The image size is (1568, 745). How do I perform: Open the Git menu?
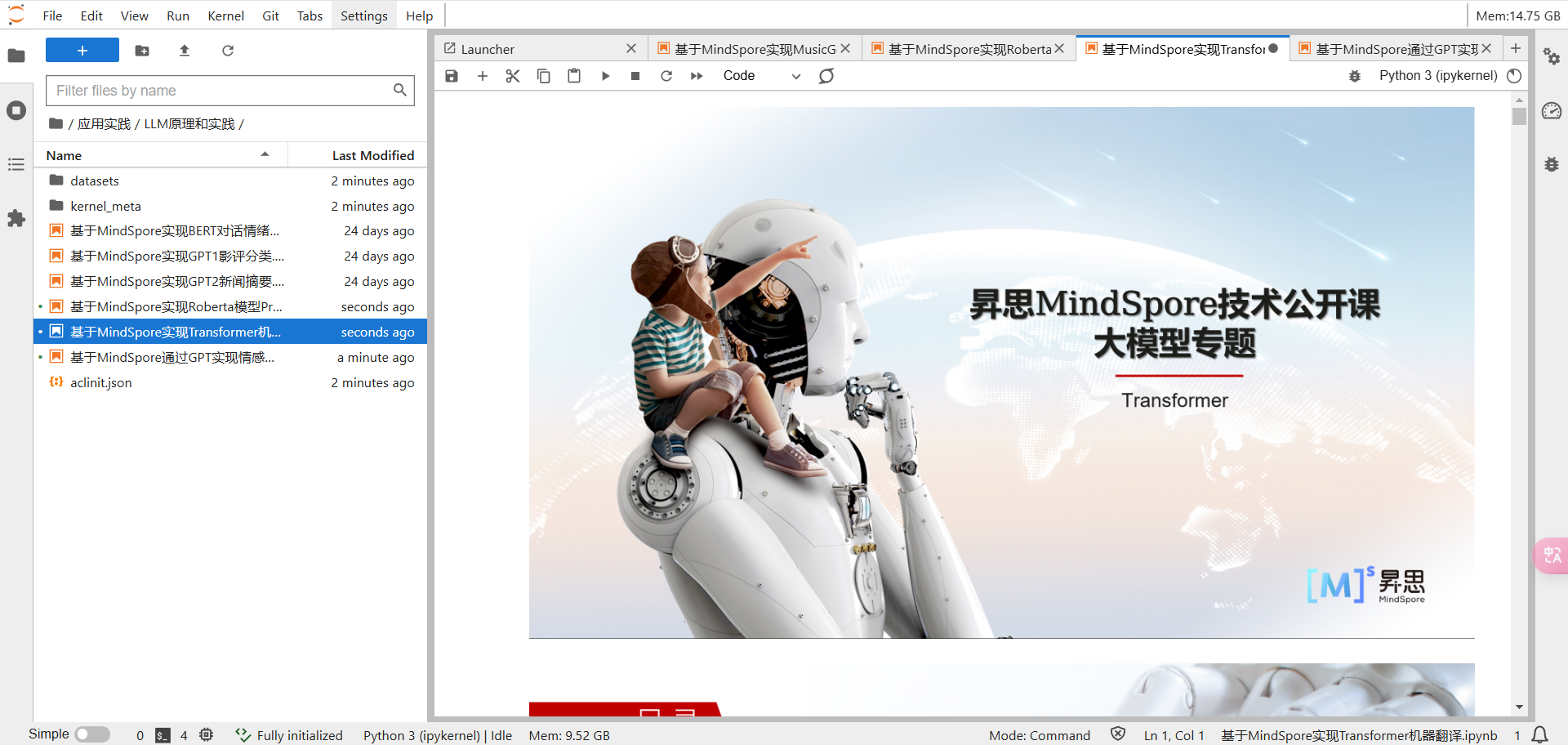270,16
